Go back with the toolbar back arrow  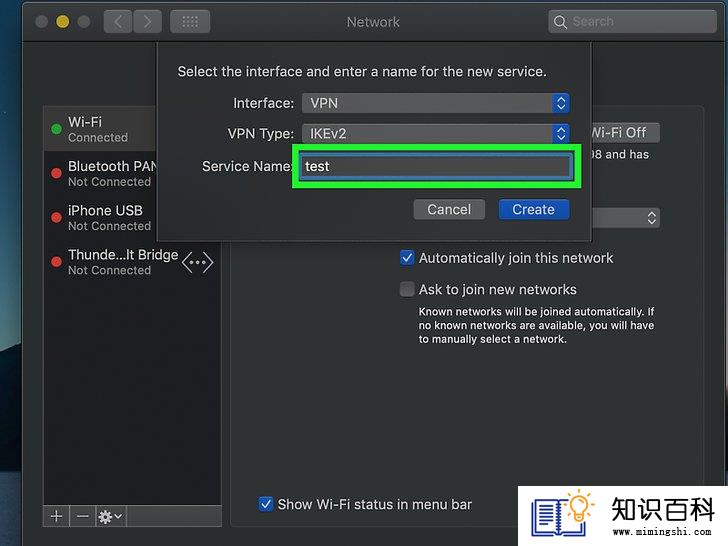point(118,22)
